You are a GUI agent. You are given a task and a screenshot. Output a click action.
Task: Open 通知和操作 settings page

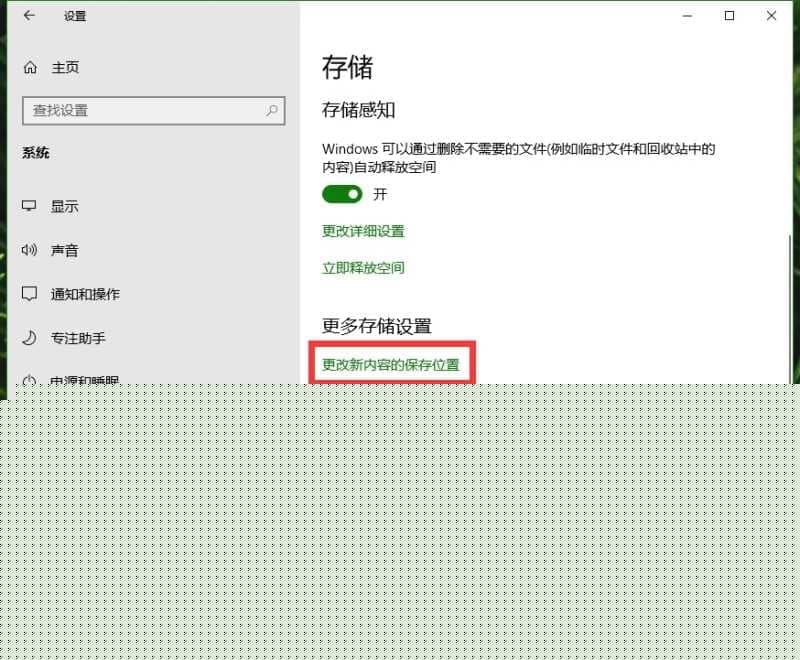click(85, 294)
